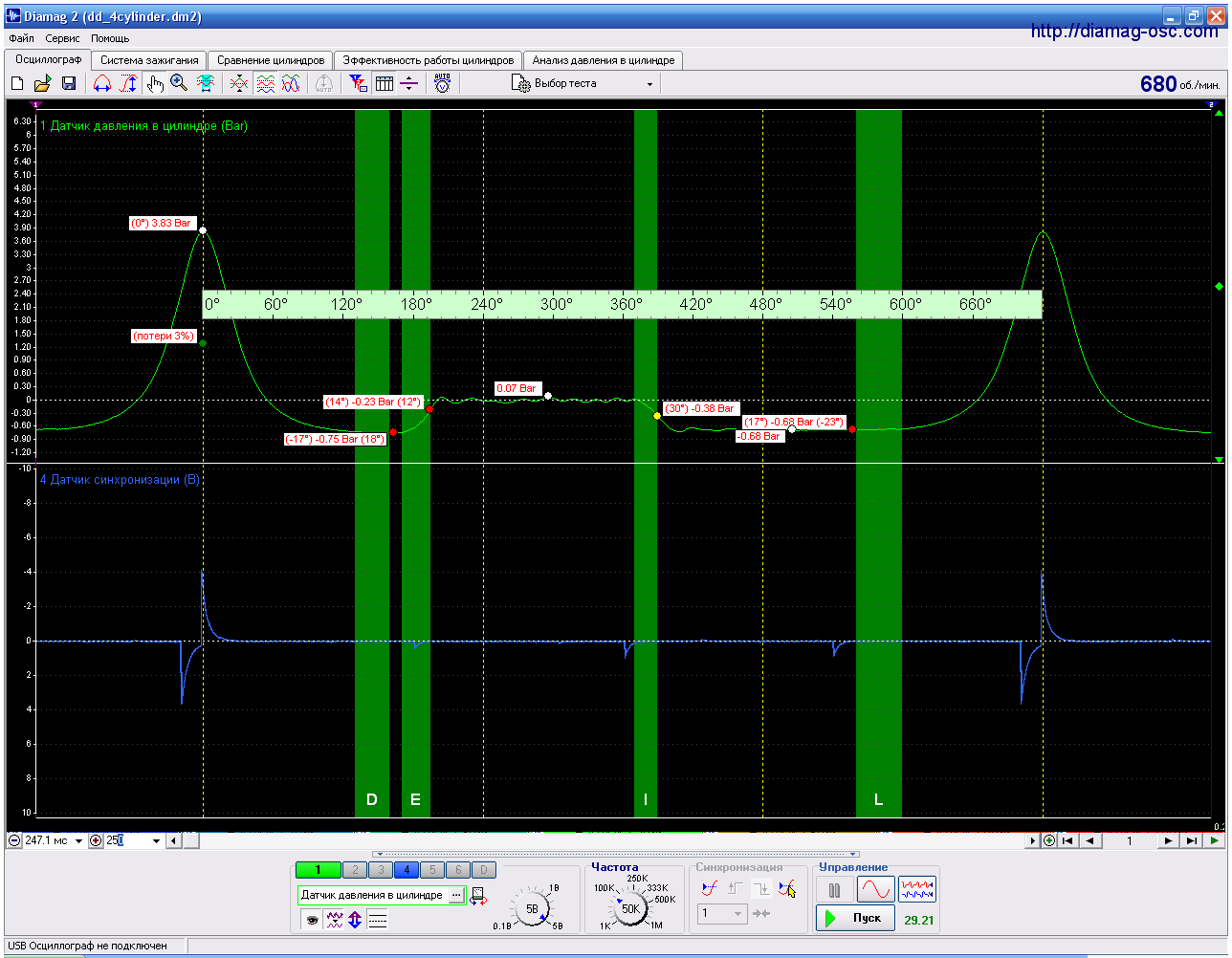The image size is (1232, 958).
Task: Open the Сервис menu
Action: pyautogui.click(x=63, y=38)
